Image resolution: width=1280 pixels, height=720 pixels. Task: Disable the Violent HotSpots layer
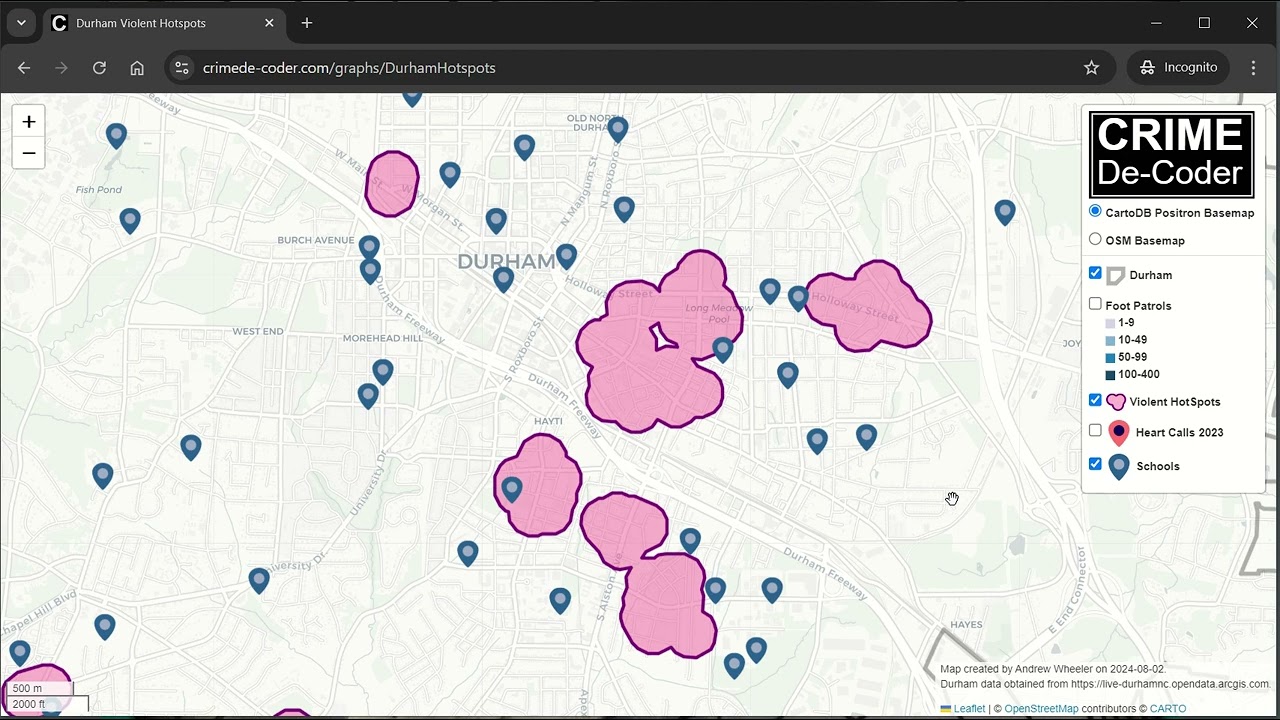point(1095,400)
